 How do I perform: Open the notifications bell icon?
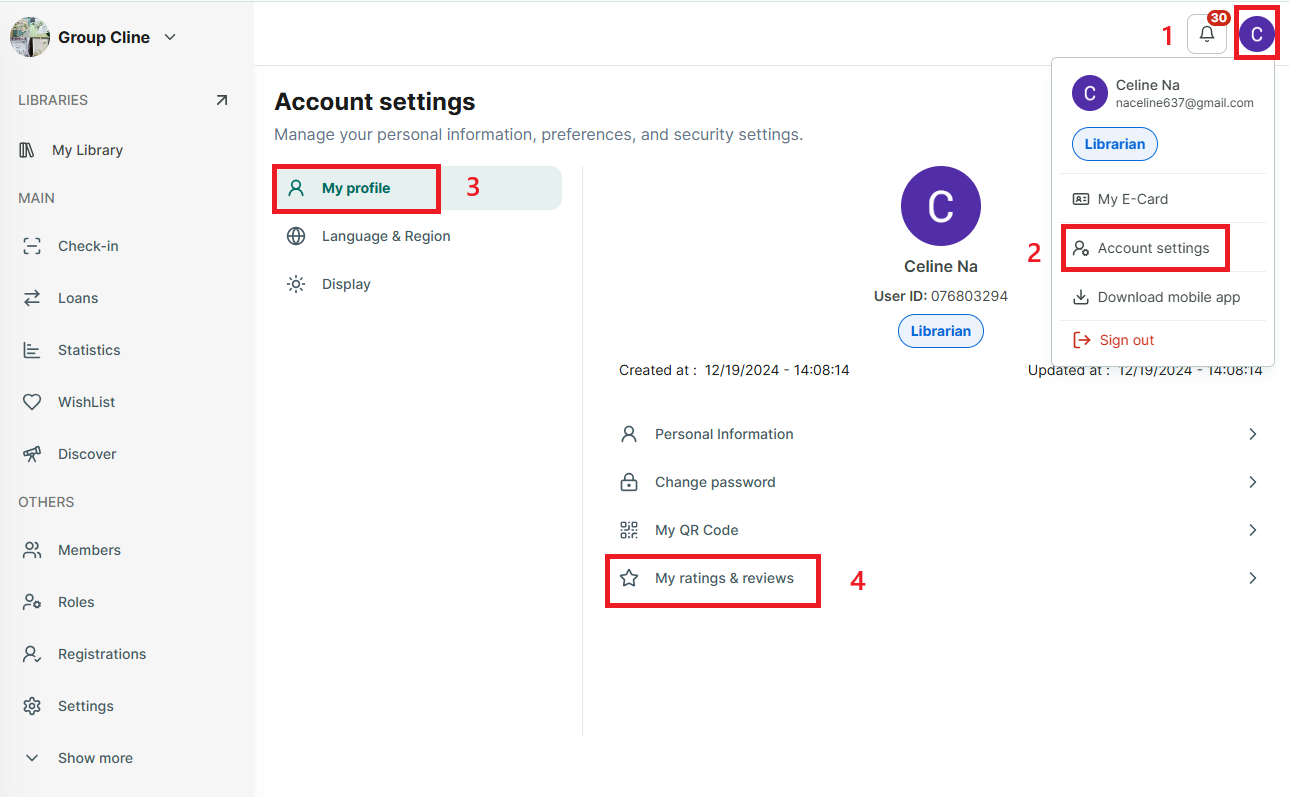tap(1207, 34)
